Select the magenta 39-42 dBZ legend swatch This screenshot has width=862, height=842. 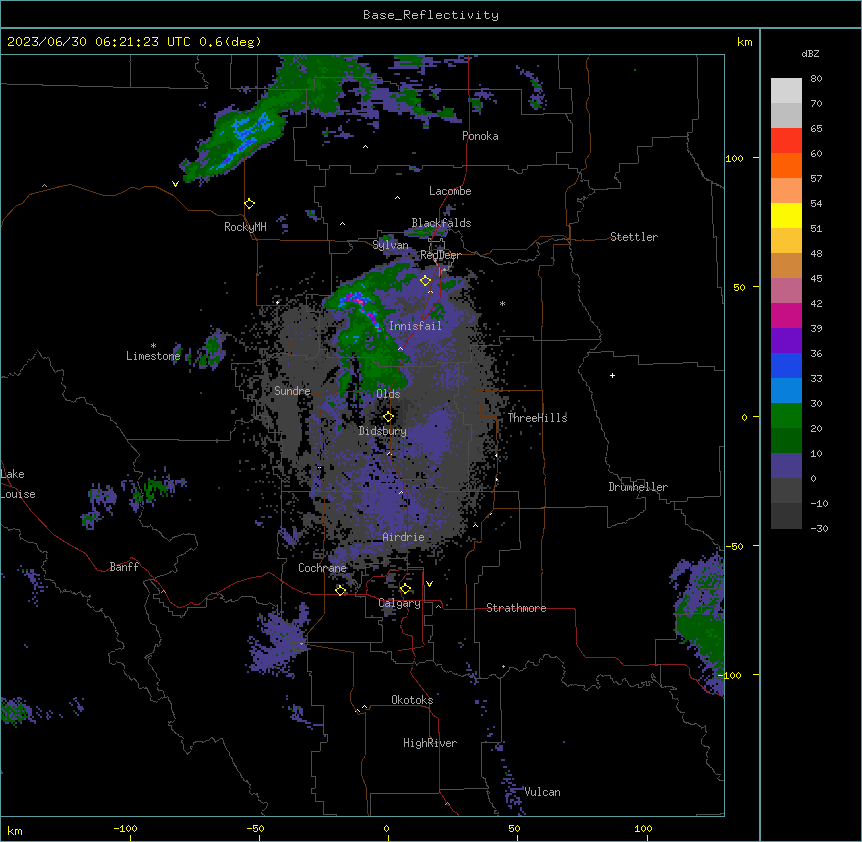tap(786, 315)
